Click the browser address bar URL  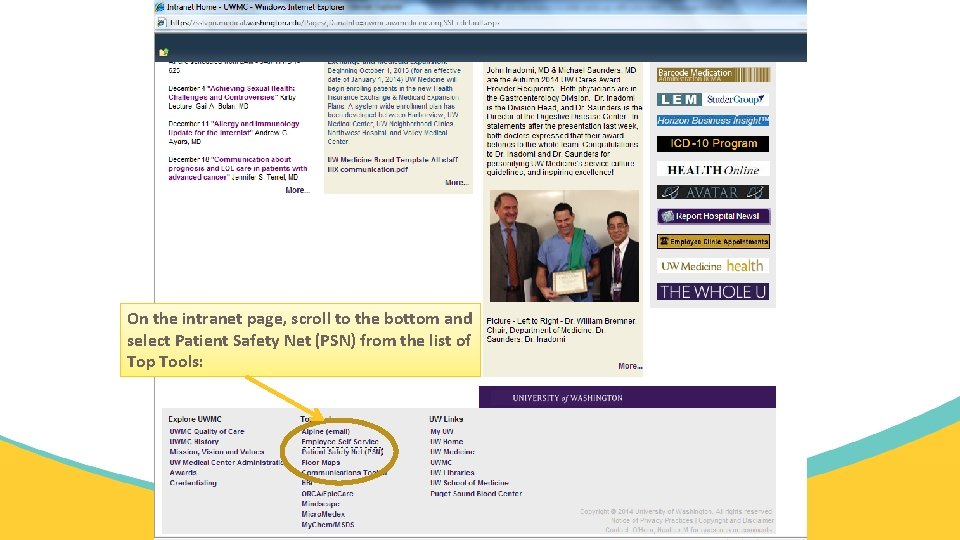[334, 23]
